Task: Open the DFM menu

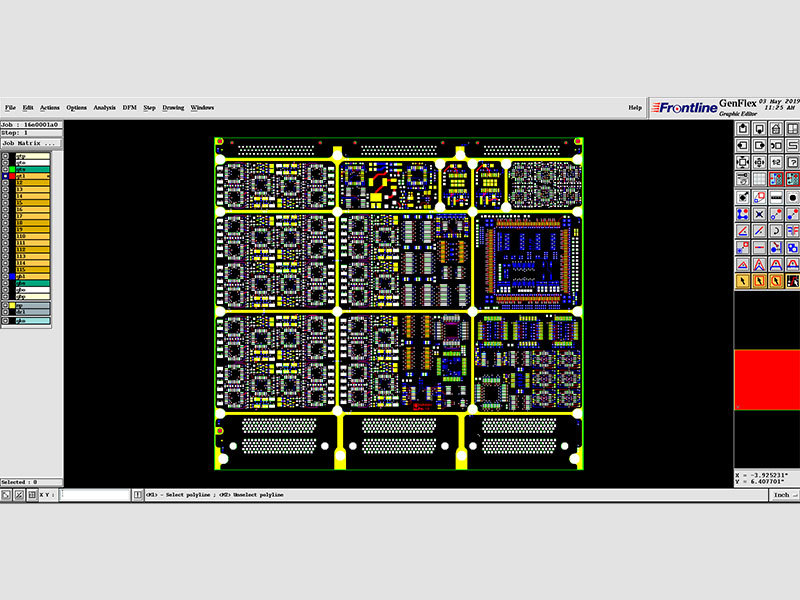Action: point(128,107)
